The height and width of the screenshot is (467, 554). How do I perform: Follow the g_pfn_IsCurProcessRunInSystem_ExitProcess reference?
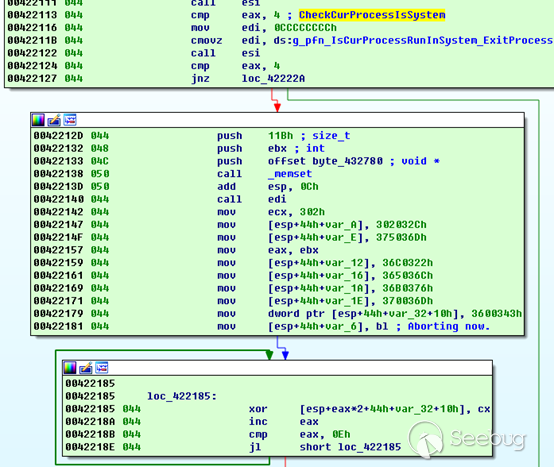[x=423, y=40]
